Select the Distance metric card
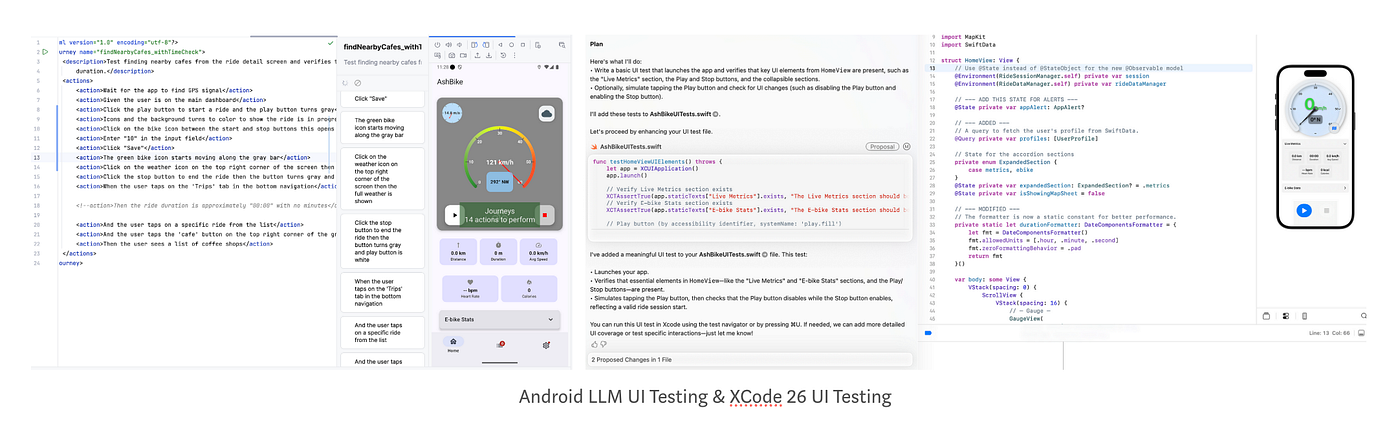The height and width of the screenshot is (433, 1400). [457, 250]
